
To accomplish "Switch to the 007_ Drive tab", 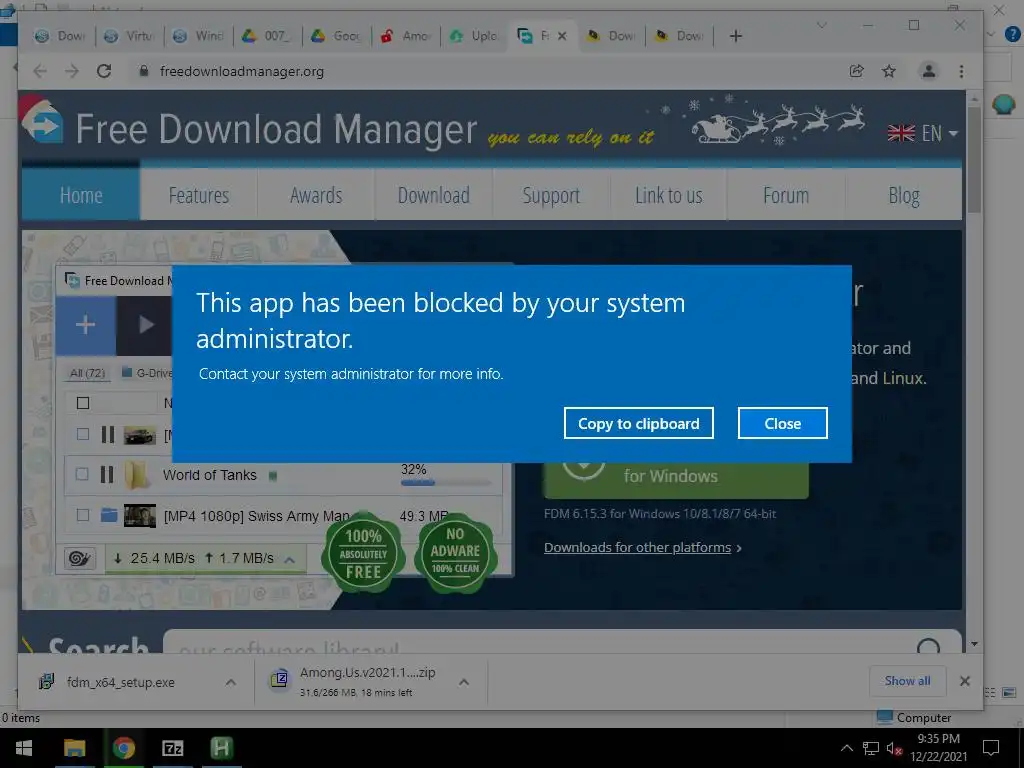I will (267, 36).
